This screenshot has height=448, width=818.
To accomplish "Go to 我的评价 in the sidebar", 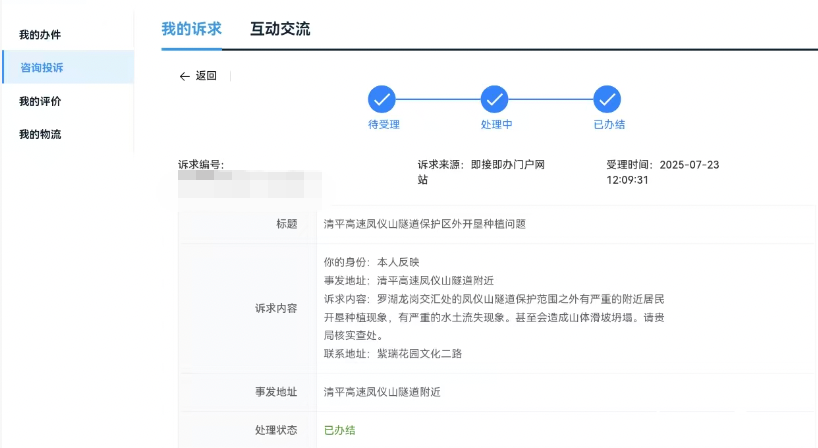I will coord(40,101).
